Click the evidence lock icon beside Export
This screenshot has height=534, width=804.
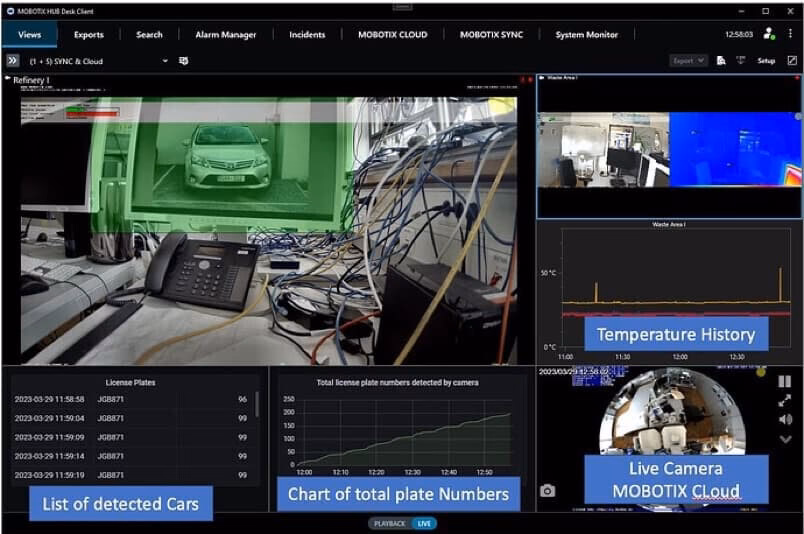[x=721, y=61]
